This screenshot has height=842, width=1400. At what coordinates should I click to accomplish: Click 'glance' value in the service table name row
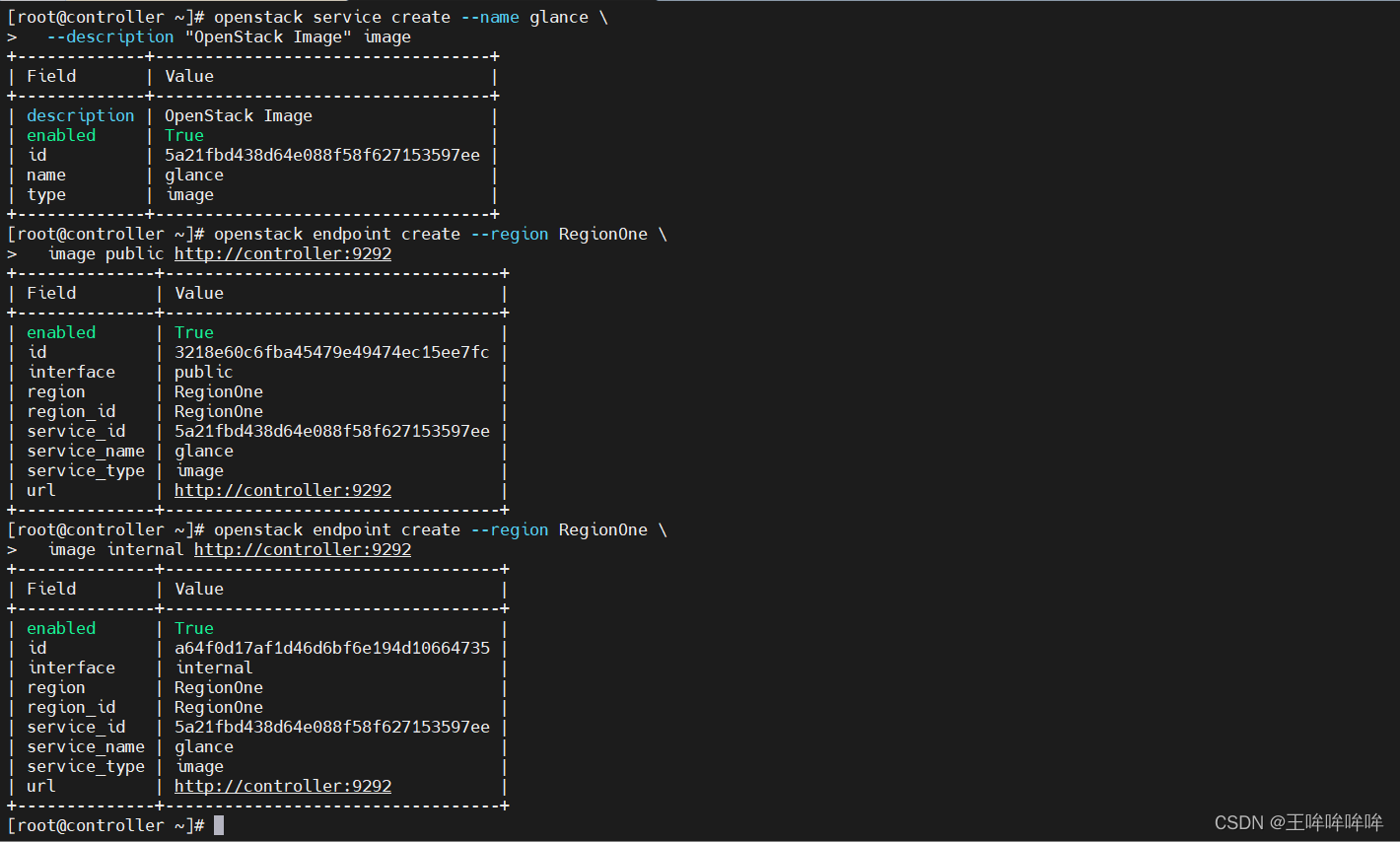pyautogui.click(x=194, y=175)
